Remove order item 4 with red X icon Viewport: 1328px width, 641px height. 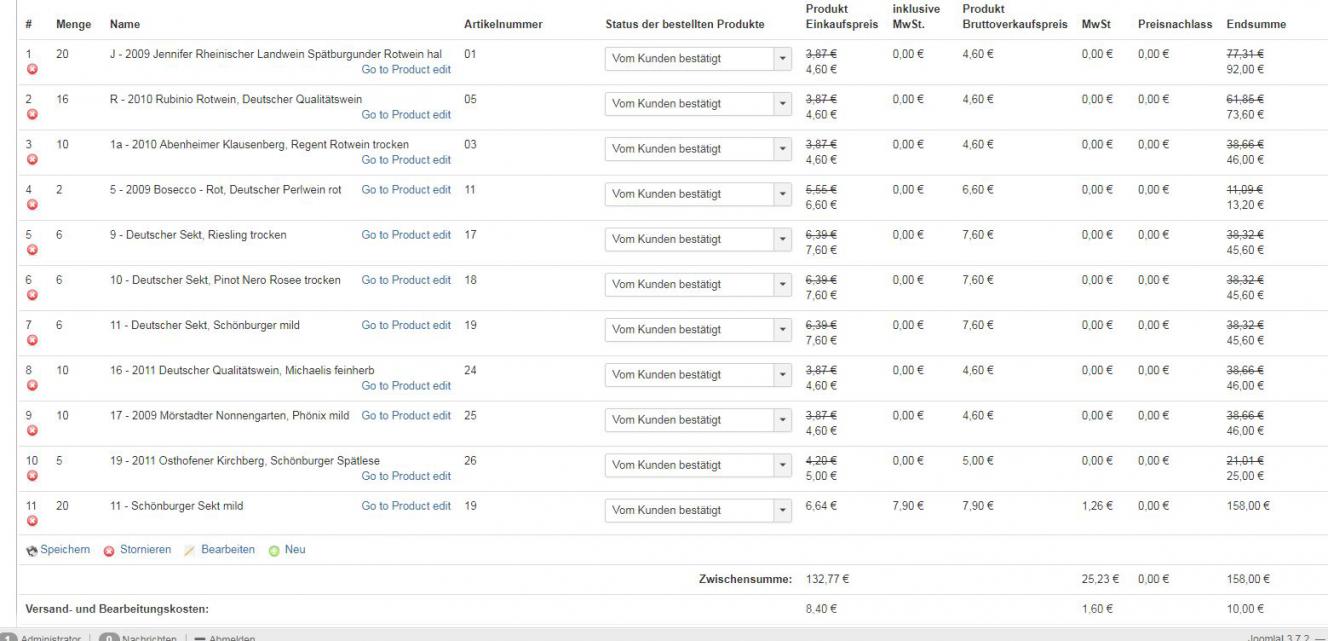coord(32,205)
